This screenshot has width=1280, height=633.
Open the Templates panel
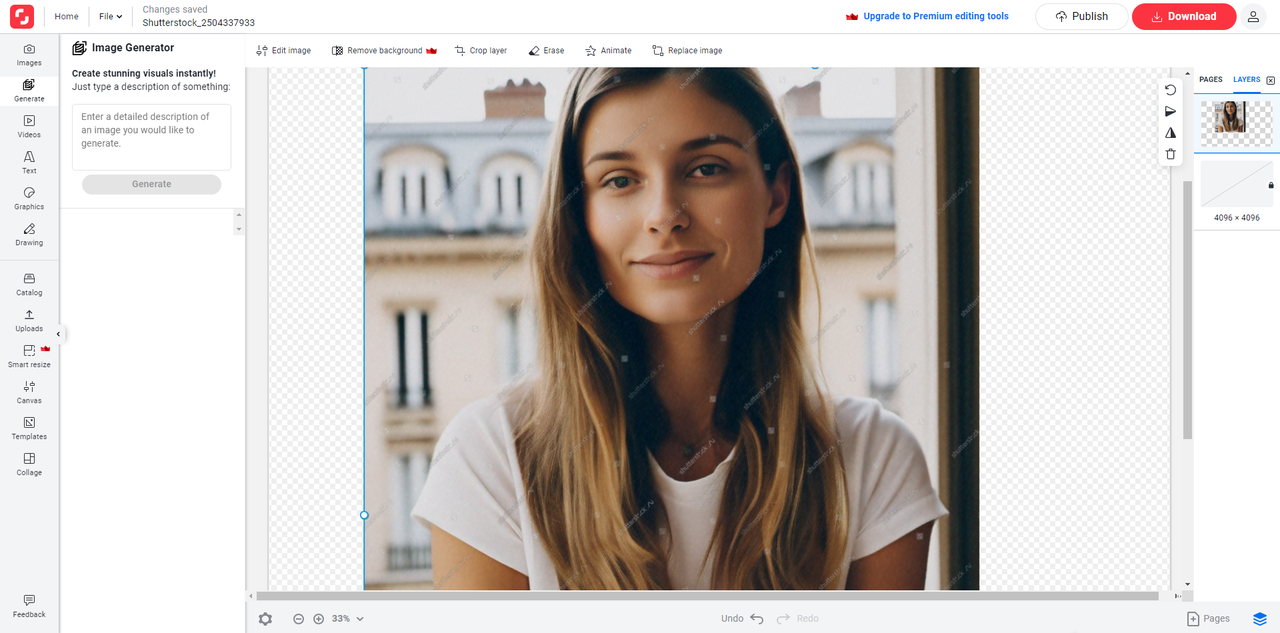coord(29,429)
